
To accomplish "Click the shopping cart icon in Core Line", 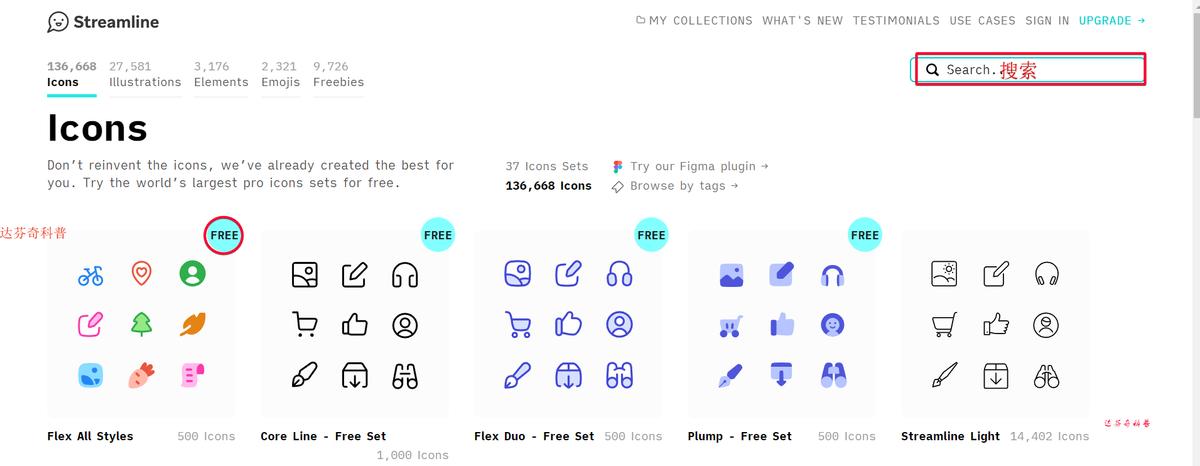I will (304, 325).
